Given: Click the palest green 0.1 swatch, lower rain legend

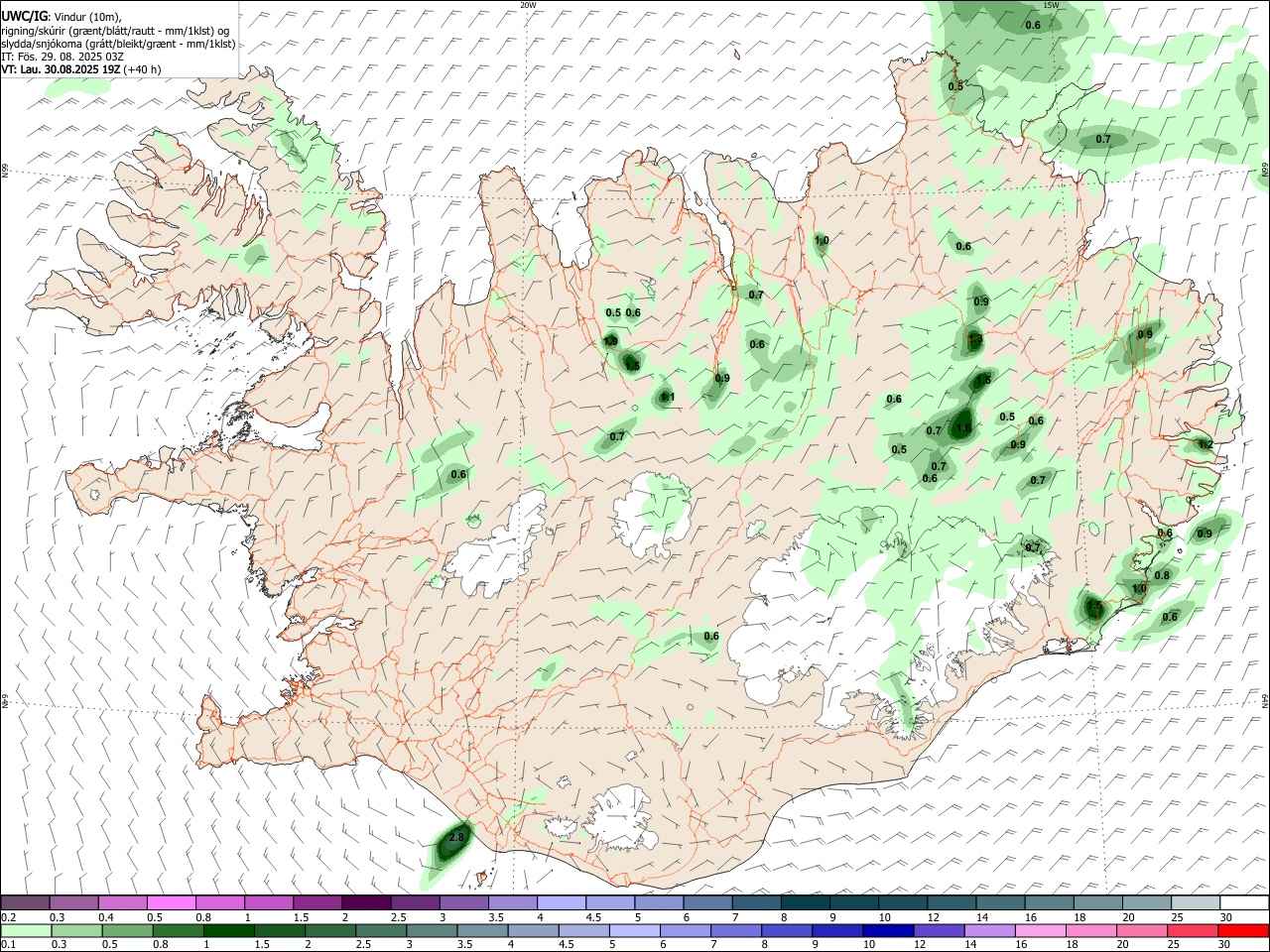Looking at the screenshot, I should pyautogui.click(x=26, y=930).
